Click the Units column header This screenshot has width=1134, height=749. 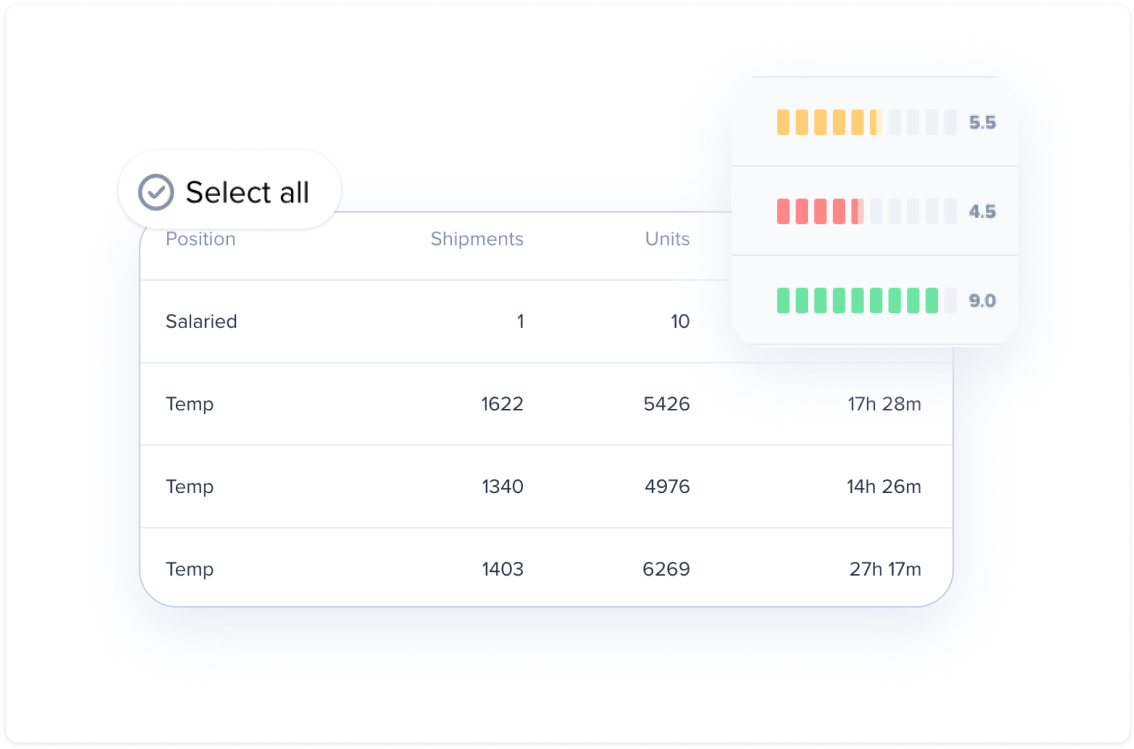point(667,239)
